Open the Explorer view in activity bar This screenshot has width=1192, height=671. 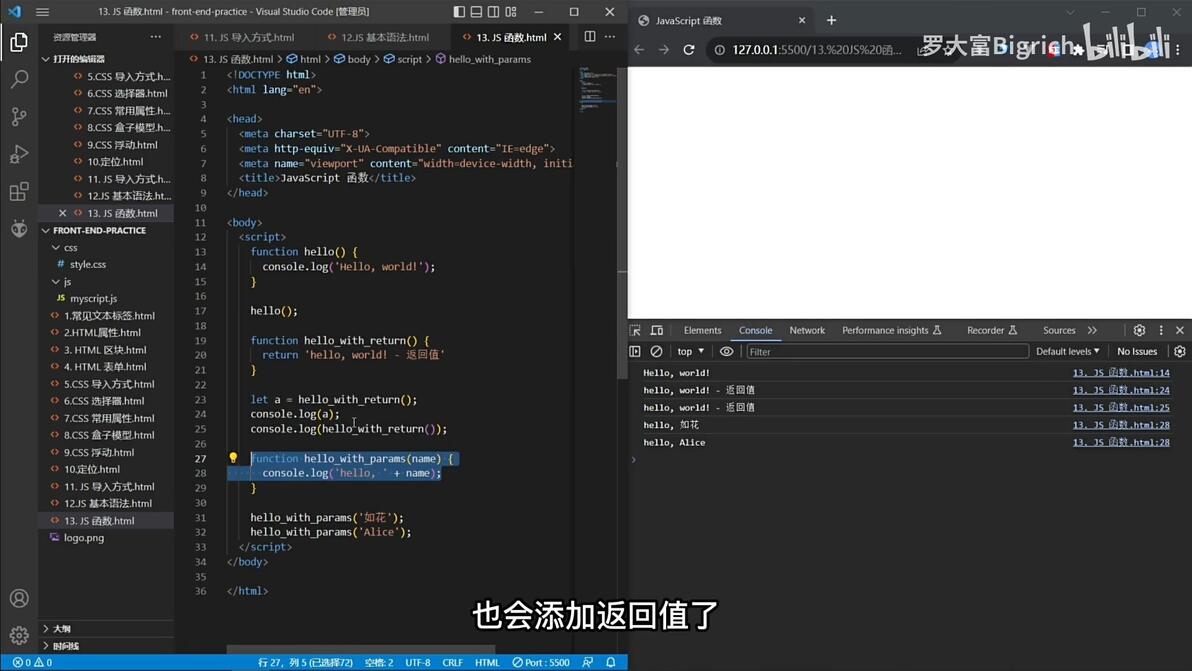pos(19,42)
